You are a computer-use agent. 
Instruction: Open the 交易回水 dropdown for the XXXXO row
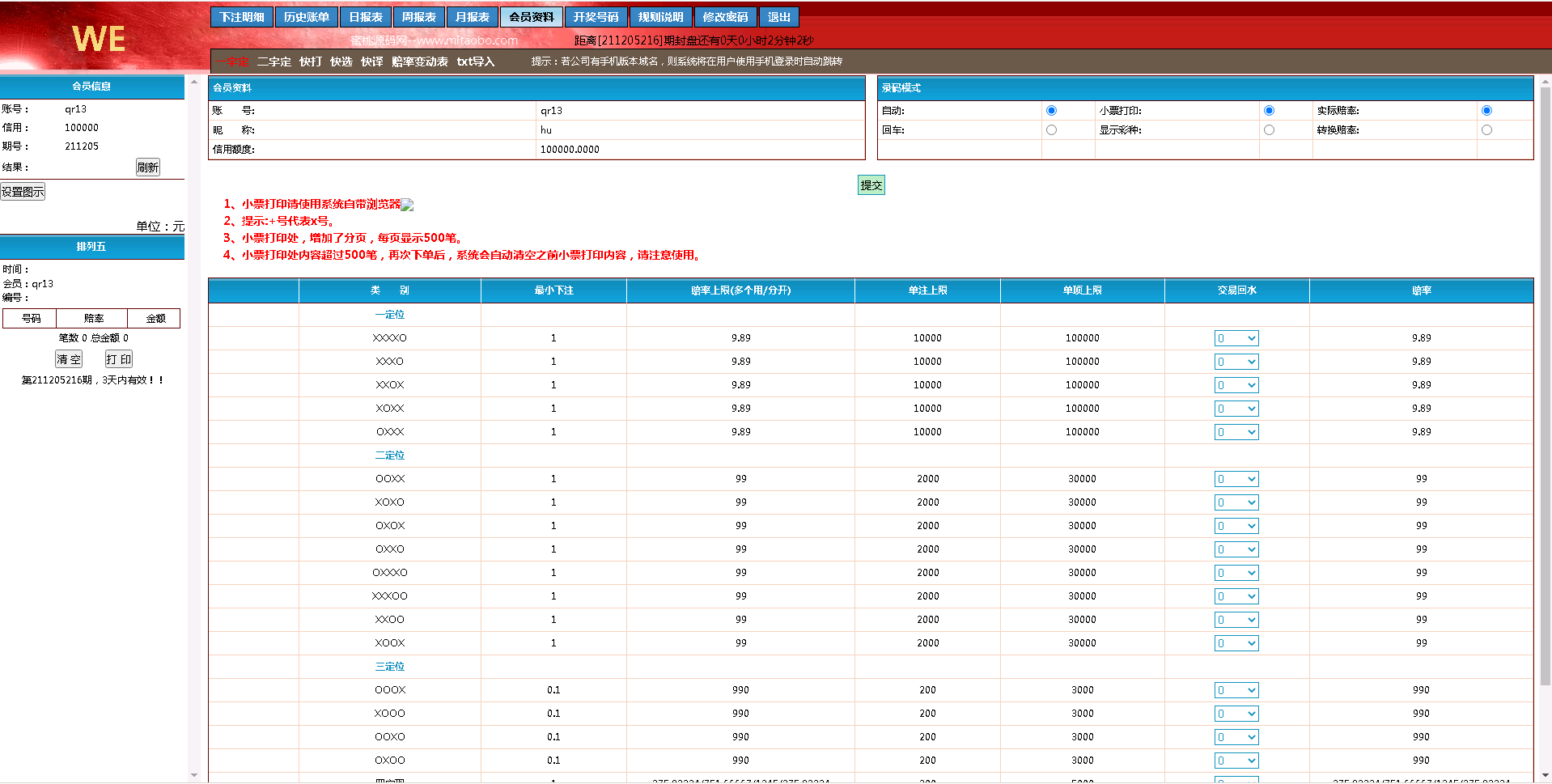pyautogui.click(x=1236, y=339)
